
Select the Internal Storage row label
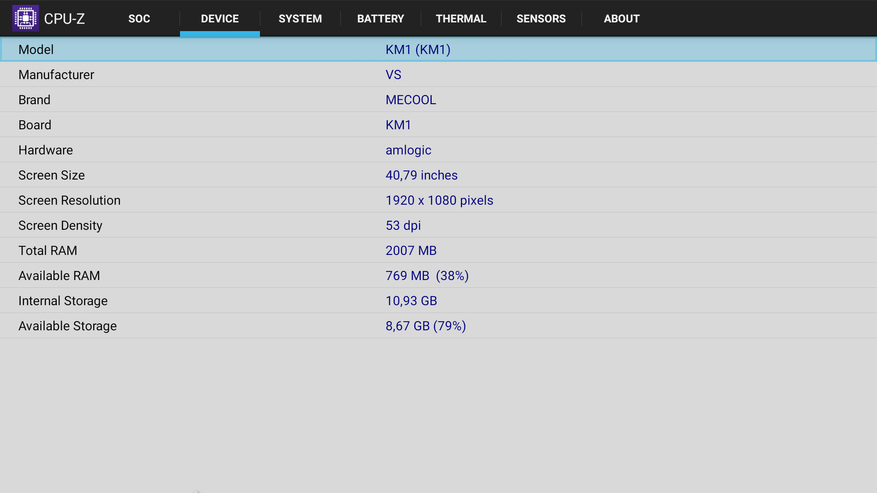[x=63, y=301]
